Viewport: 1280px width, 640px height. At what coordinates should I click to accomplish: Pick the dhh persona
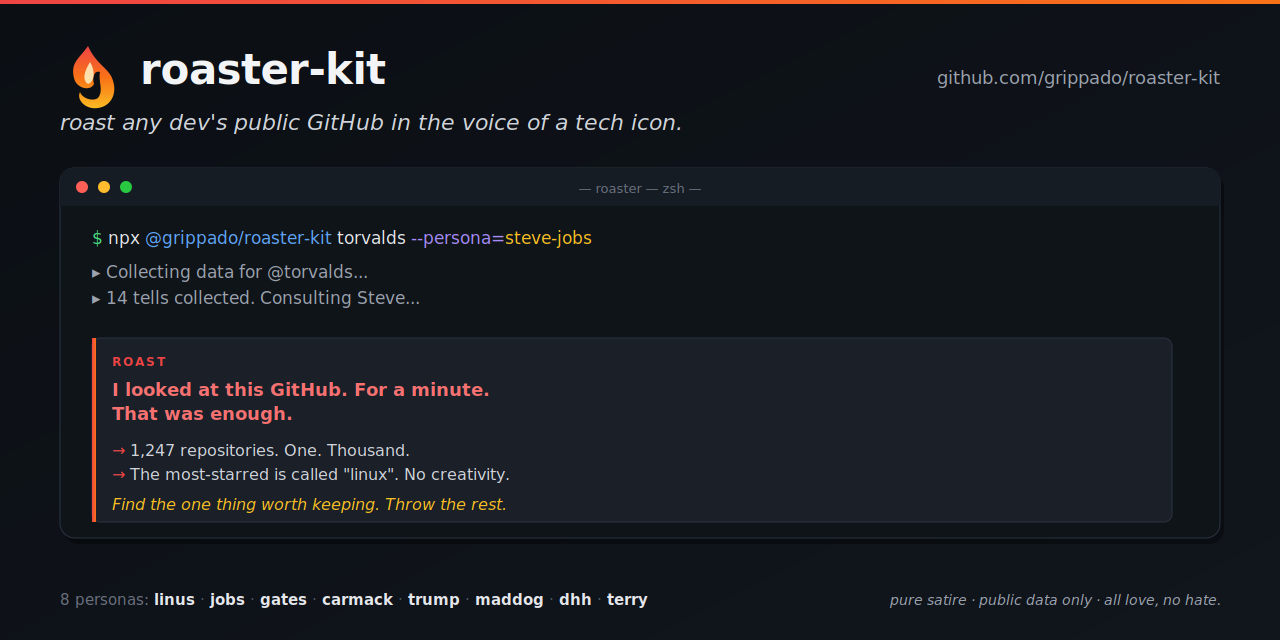point(575,600)
